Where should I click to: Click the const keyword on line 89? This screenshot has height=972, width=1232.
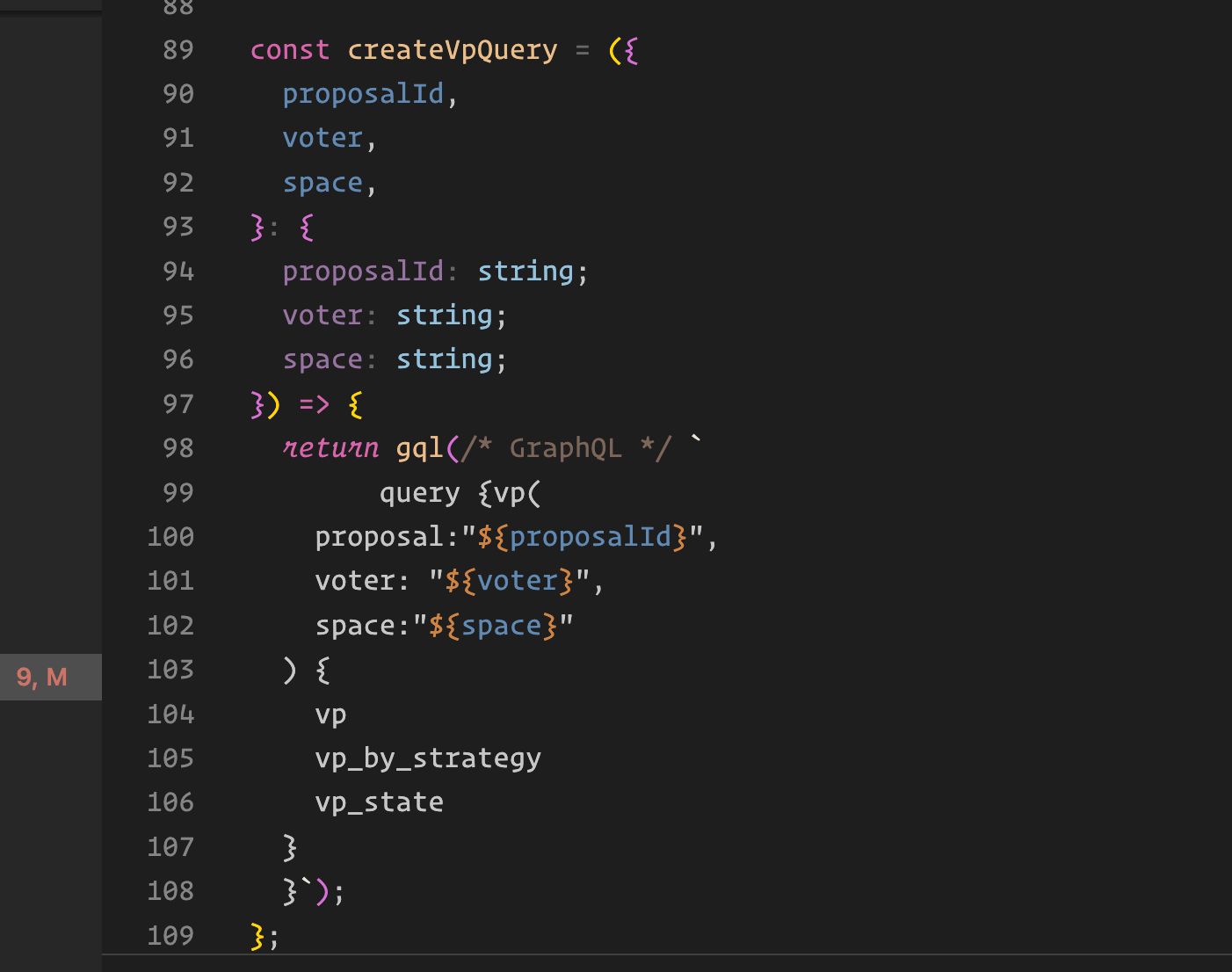pyautogui.click(x=290, y=50)
